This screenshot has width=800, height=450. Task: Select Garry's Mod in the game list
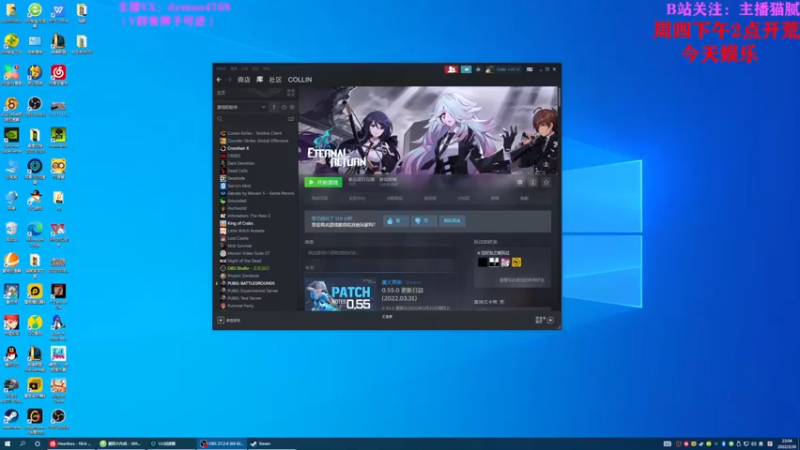239,186
